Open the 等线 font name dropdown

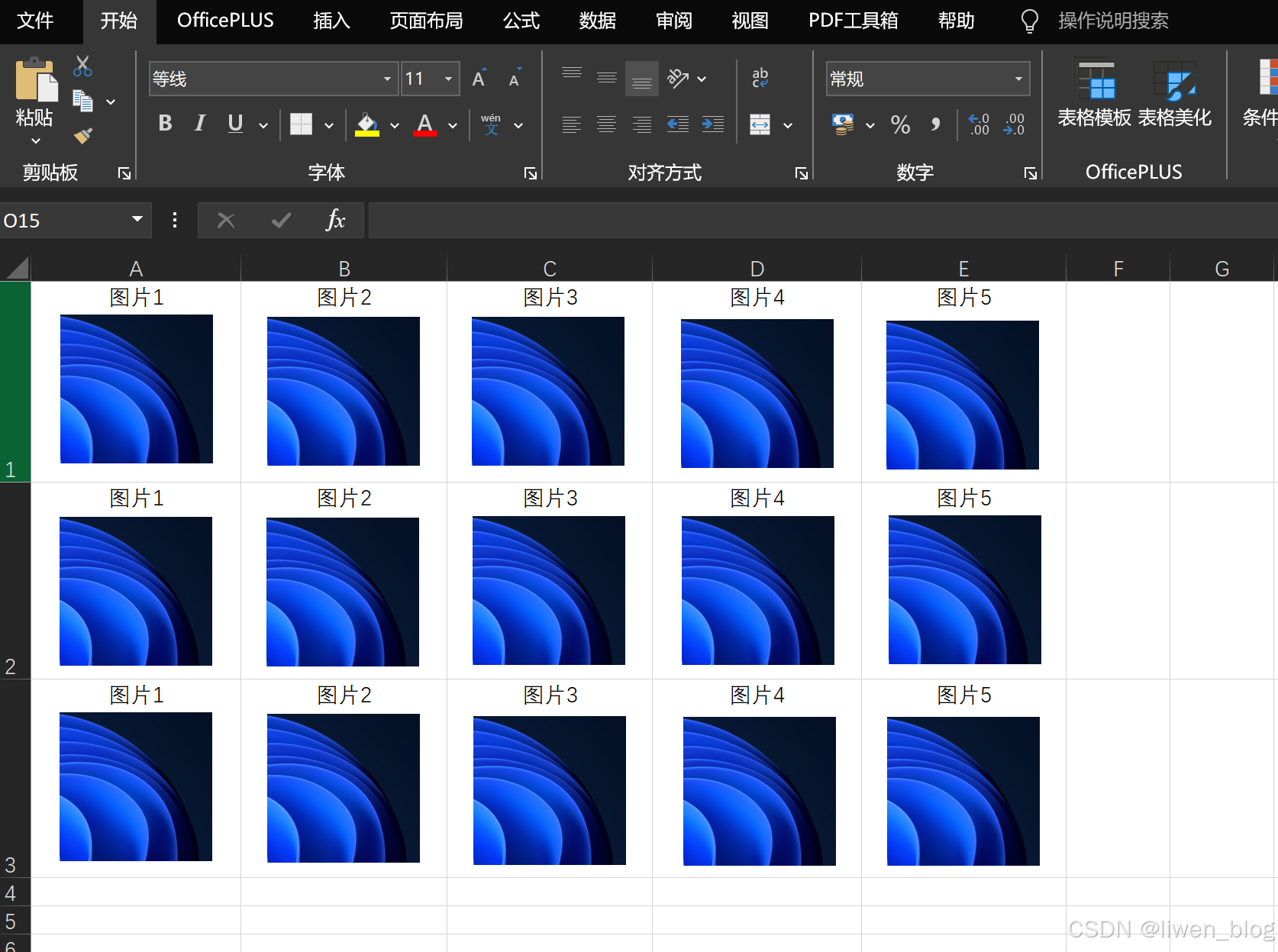point(387,79)
